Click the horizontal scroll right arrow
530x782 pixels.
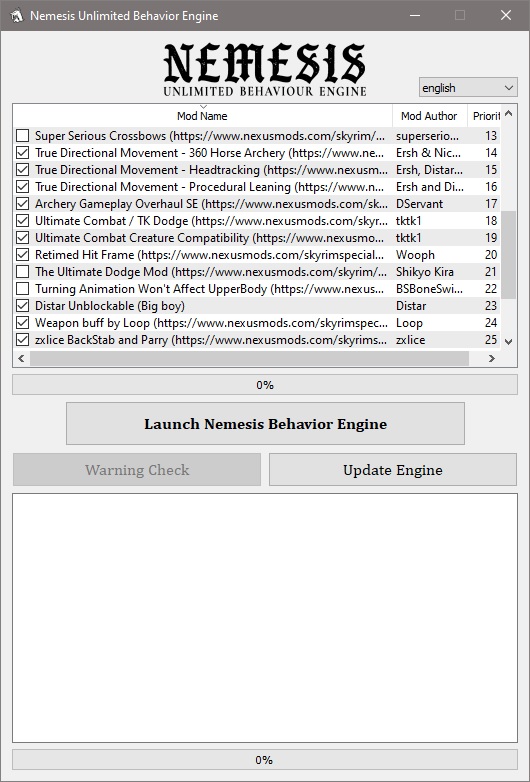point(492,358)
